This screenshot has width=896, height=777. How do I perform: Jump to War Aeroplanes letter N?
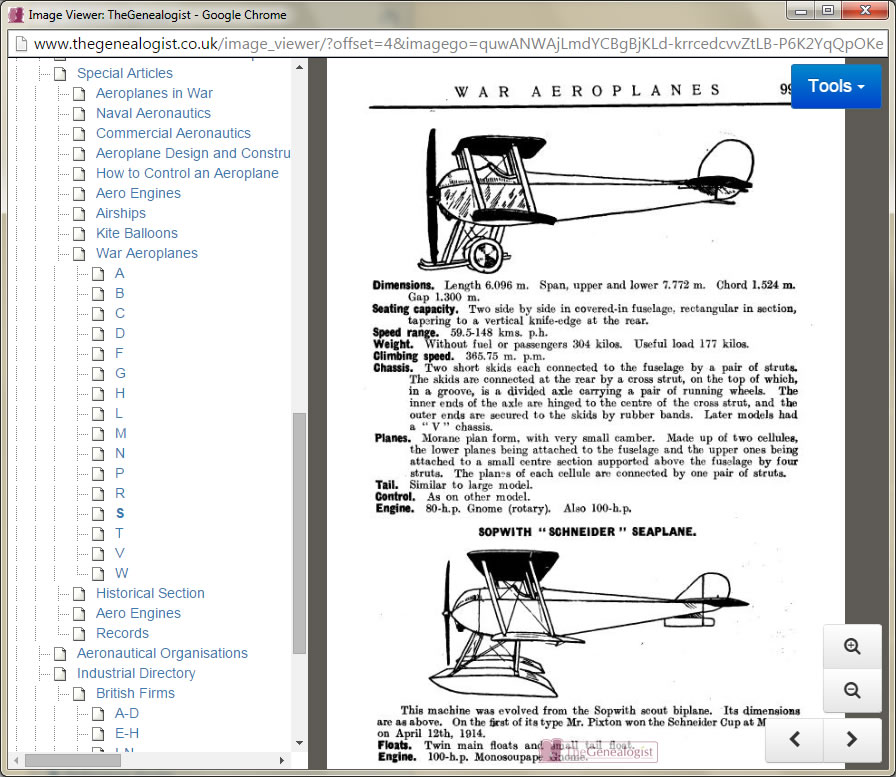pos(119,453)
